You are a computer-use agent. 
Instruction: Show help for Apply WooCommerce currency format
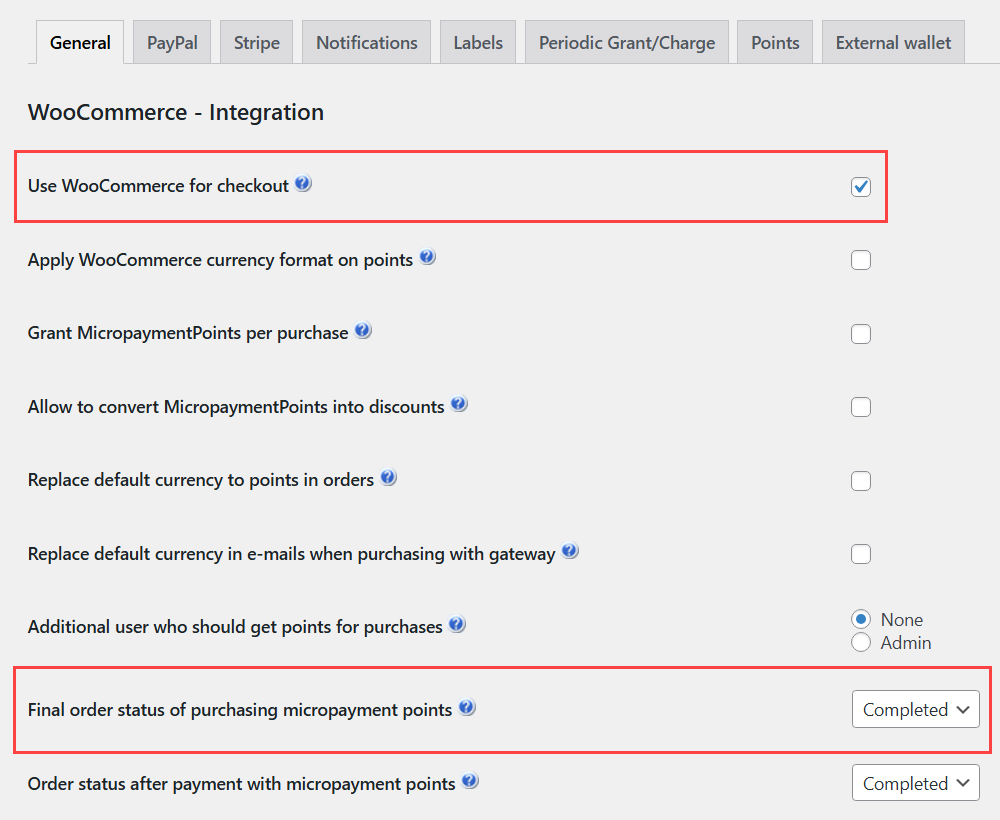[x=427, y=258]
